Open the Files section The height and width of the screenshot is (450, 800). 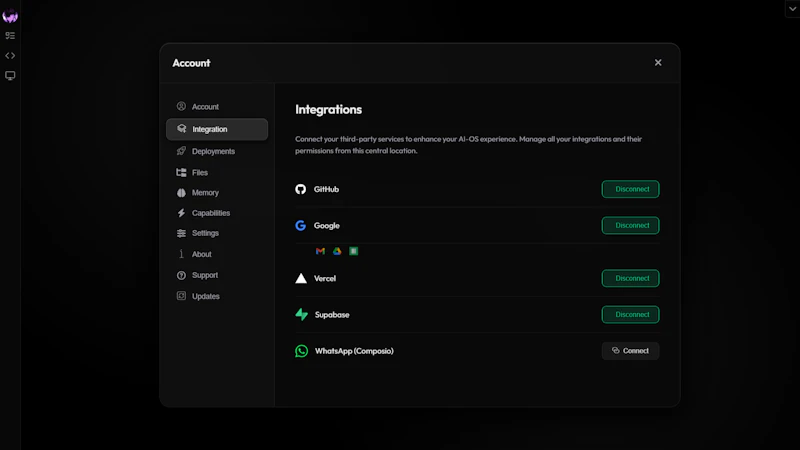pyautogui.click(x=217, y=172)
